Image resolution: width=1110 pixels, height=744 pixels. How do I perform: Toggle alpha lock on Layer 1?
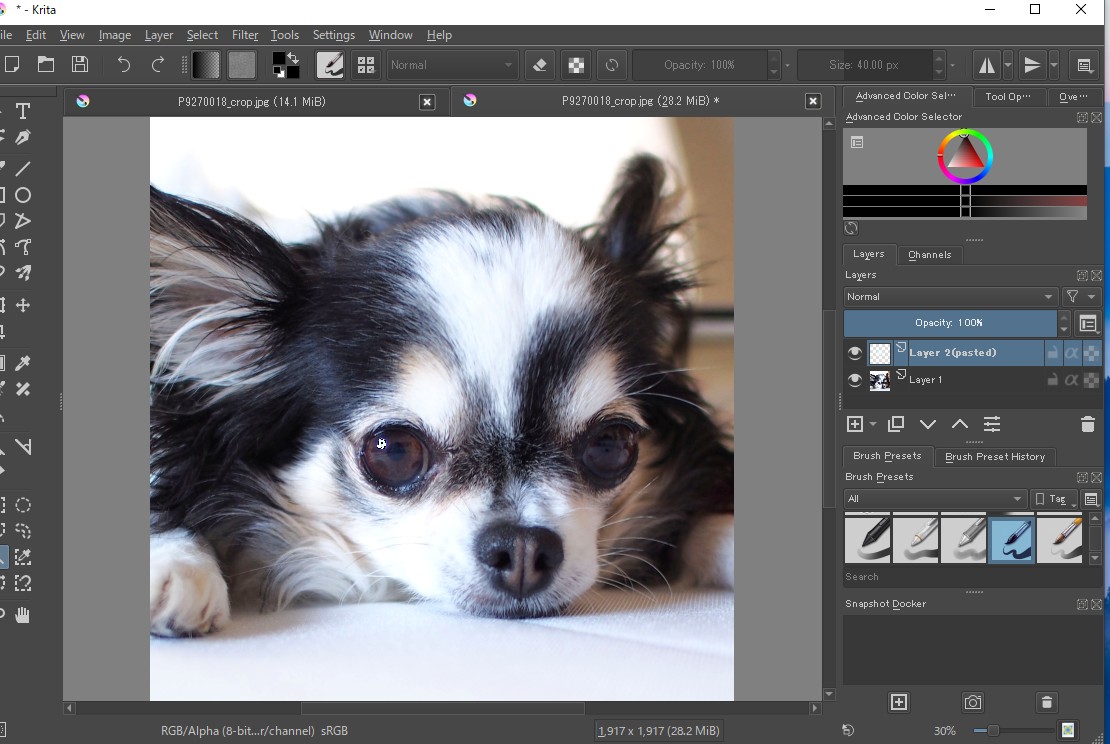click(x=1092, y=380)
